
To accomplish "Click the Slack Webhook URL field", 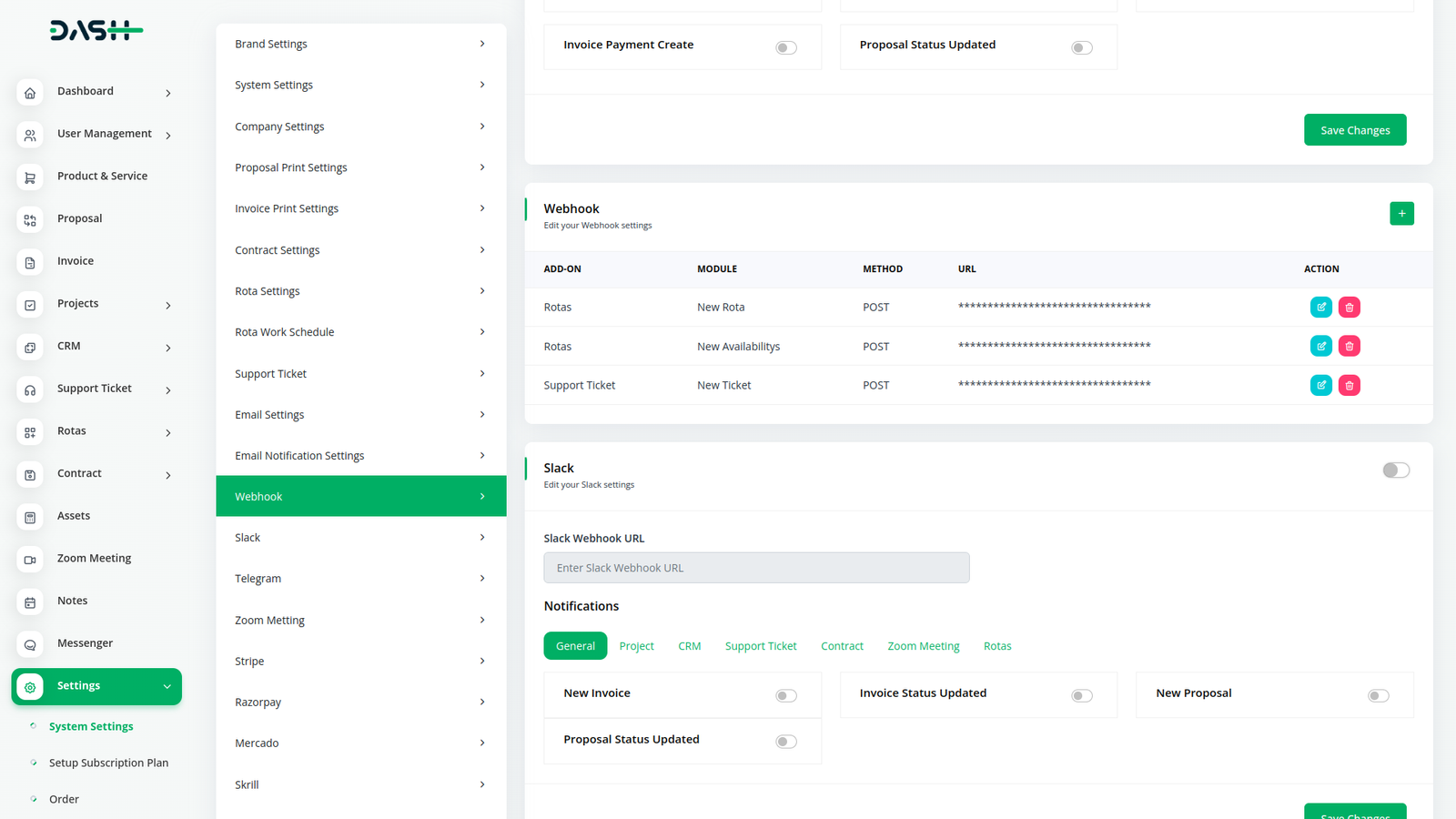I will pos(755,568).
